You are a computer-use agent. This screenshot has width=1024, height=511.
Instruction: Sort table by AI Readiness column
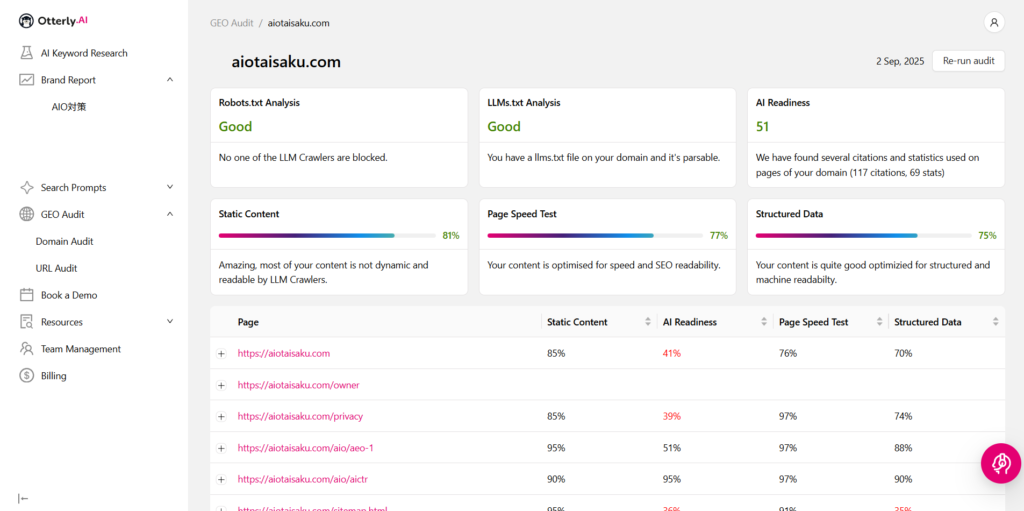pyautogui.click(x=765, y=322)
